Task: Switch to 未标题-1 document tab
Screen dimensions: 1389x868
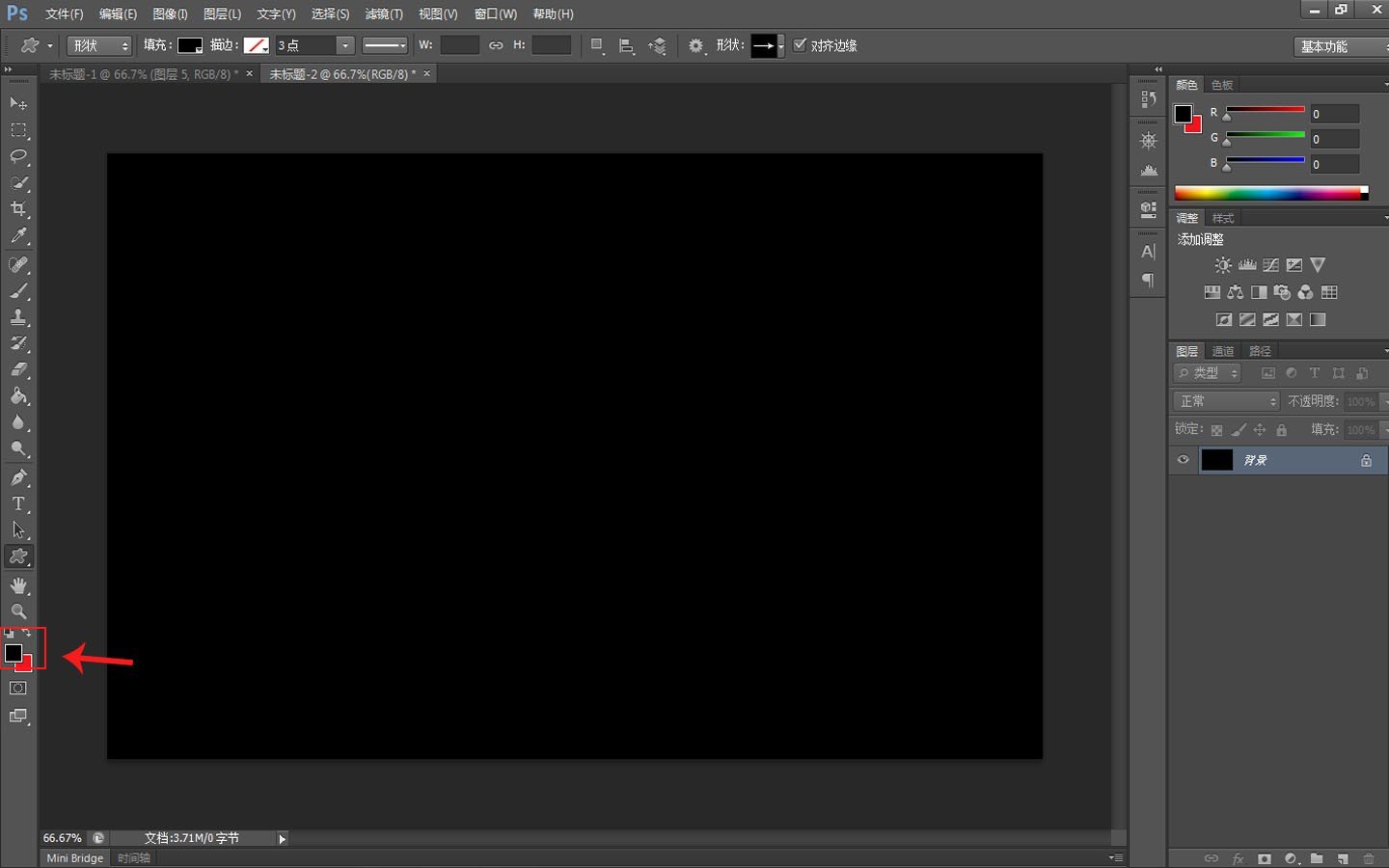Action: 144,74
